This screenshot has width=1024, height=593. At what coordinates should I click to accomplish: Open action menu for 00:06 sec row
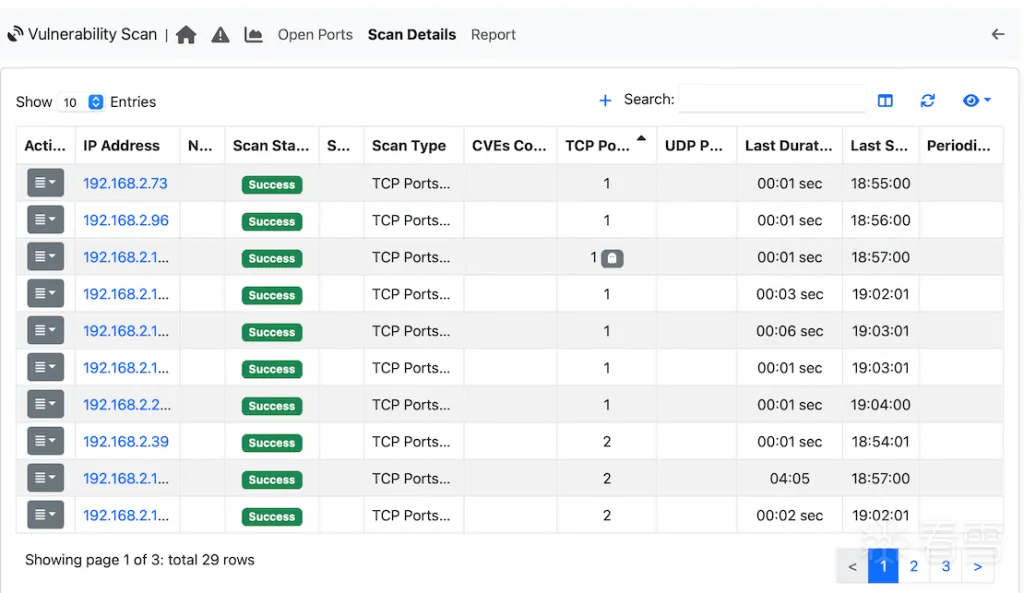(45, 330)
